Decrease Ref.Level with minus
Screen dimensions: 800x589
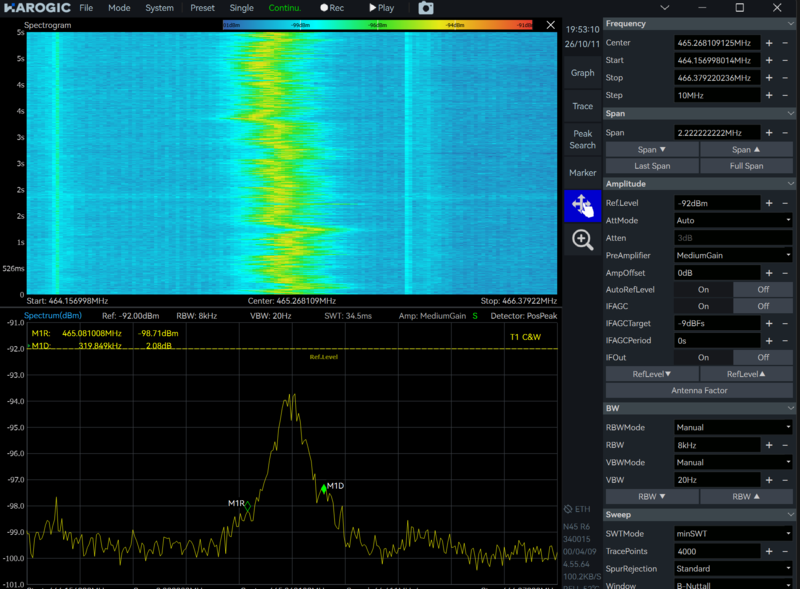[785, 203]
